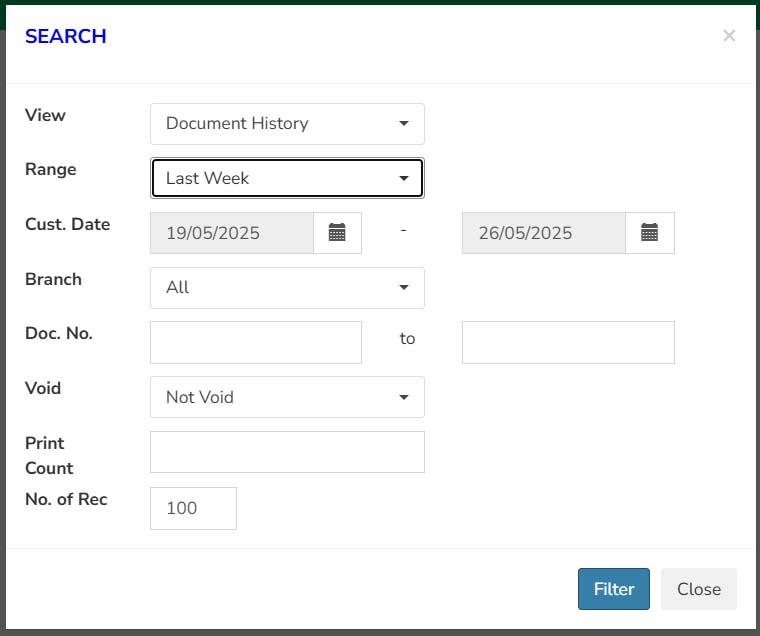This screenshot has height=636, width=760.
Task: Click the No. of Rec field
Action: 193,508
